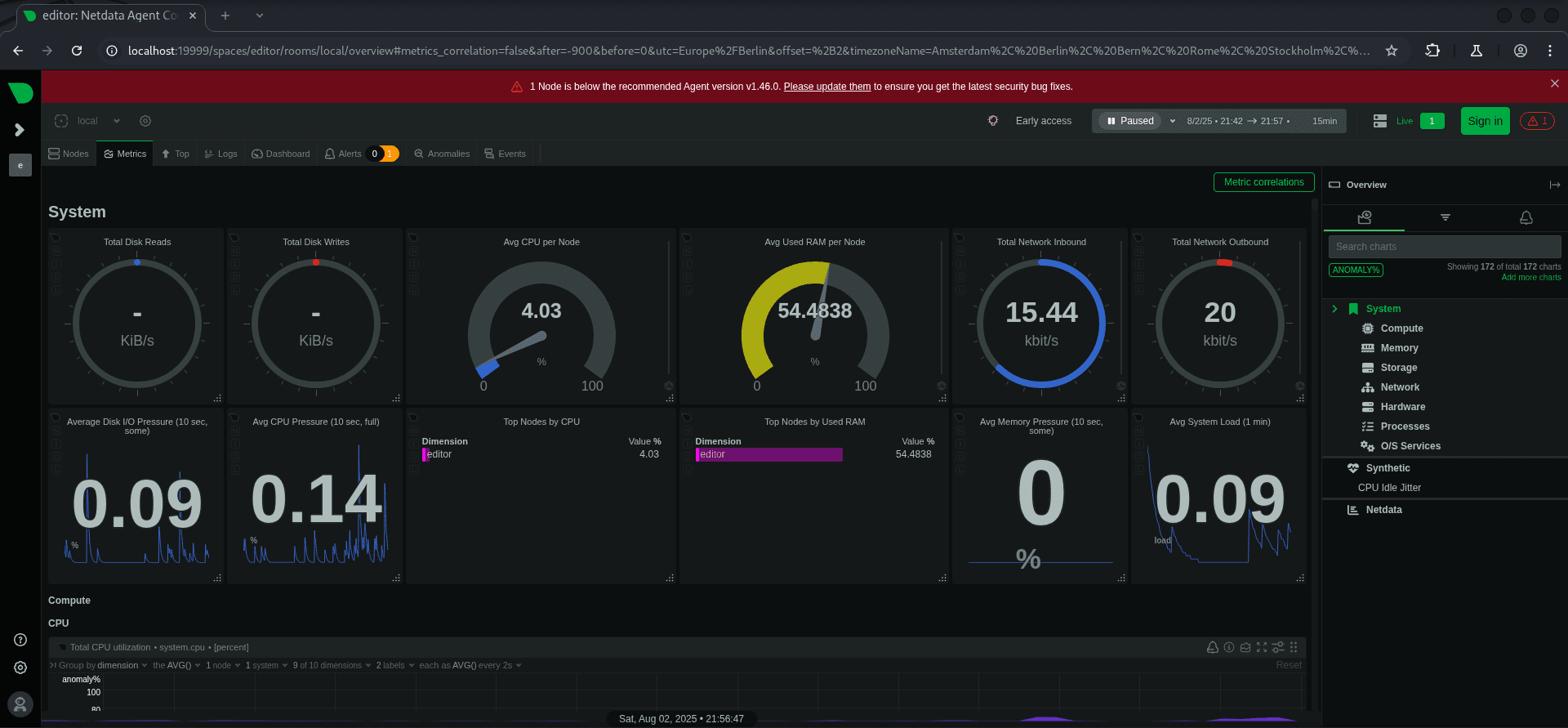Click the bell icon on the Total CPU utilization chart

[1213, 647]
